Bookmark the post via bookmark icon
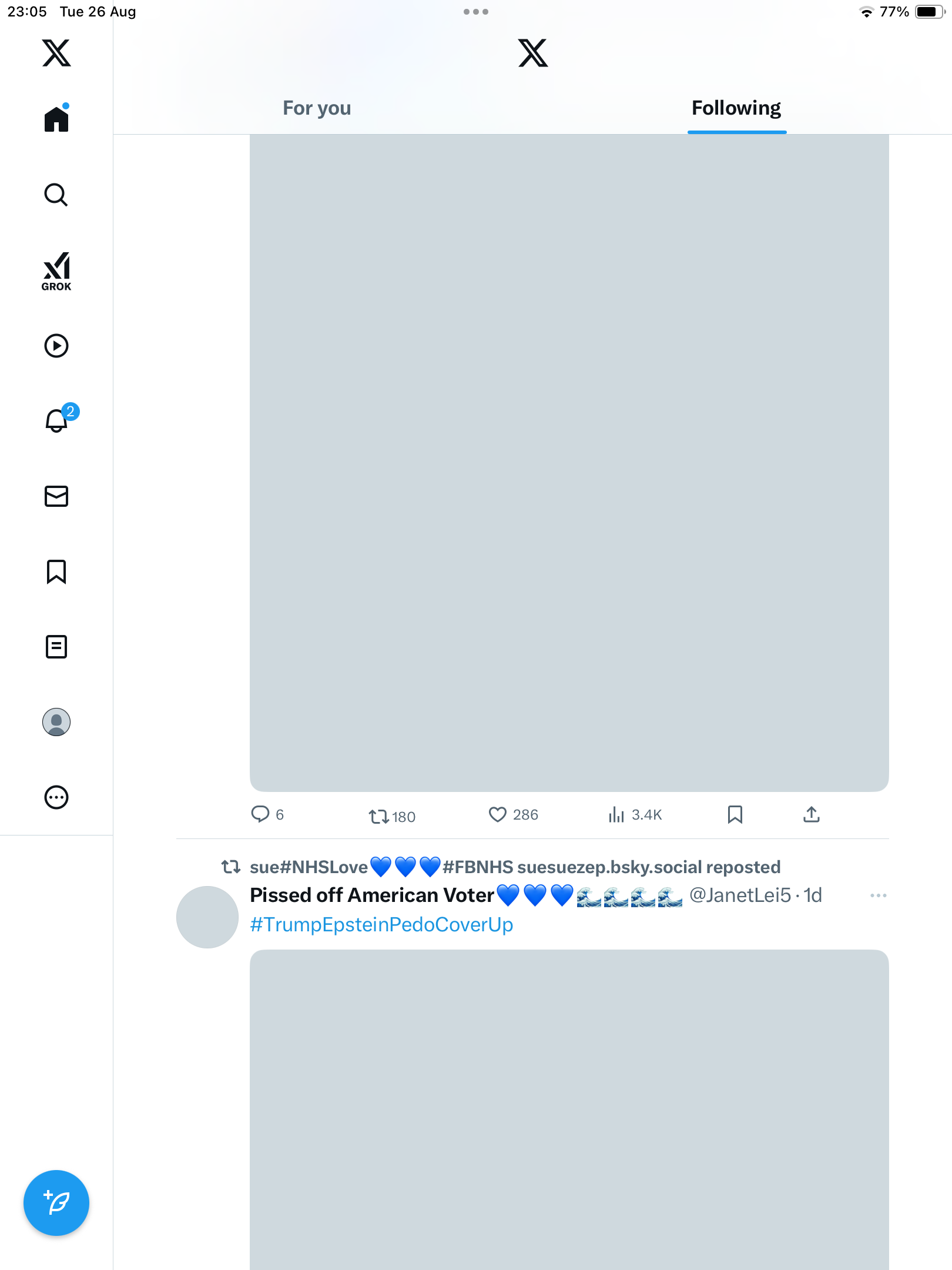 tap(735, 815)
